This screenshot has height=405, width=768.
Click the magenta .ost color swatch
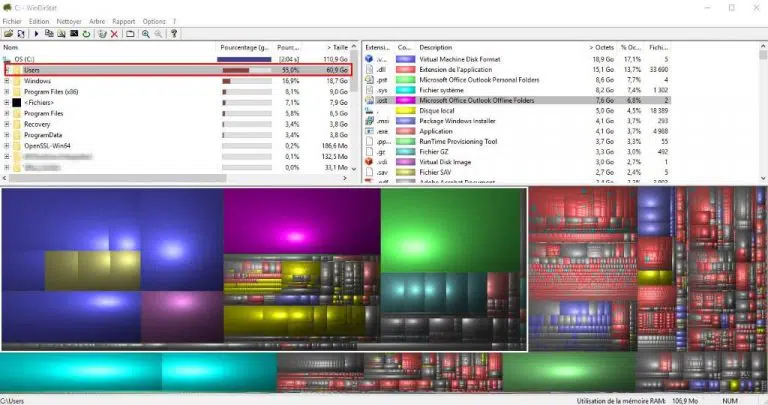tap(406, 100)
